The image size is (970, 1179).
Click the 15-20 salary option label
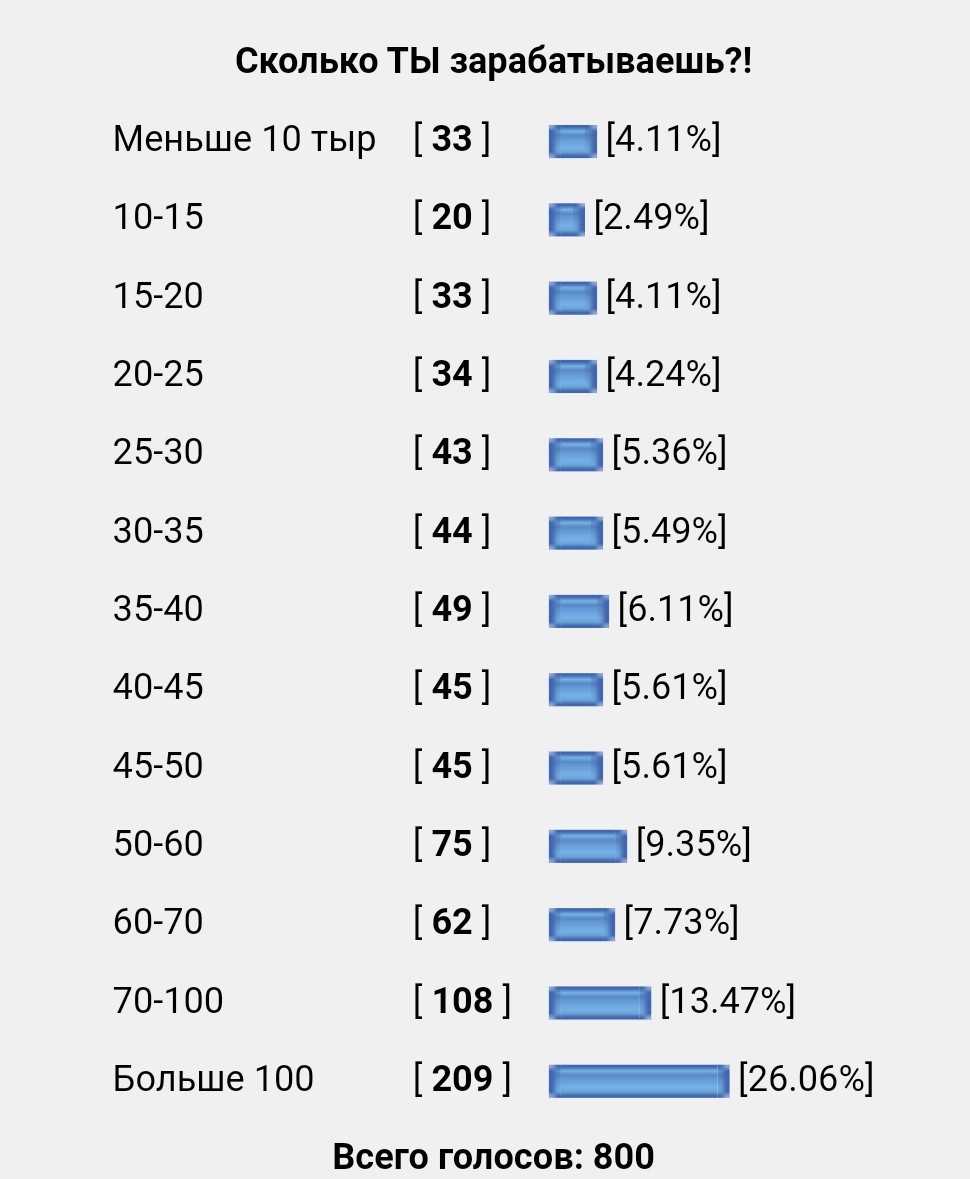[158, 295]
